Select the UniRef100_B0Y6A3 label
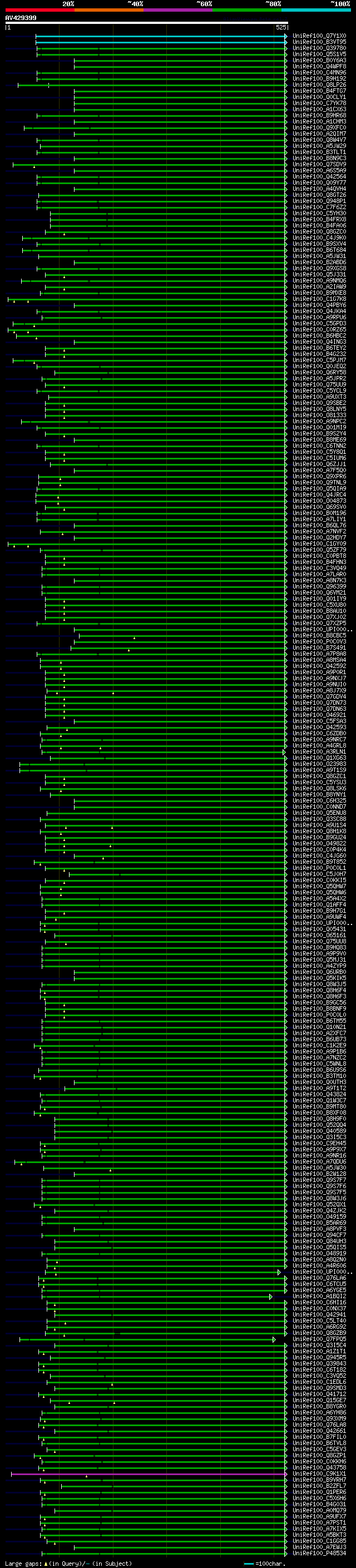 tap(319, 60)
